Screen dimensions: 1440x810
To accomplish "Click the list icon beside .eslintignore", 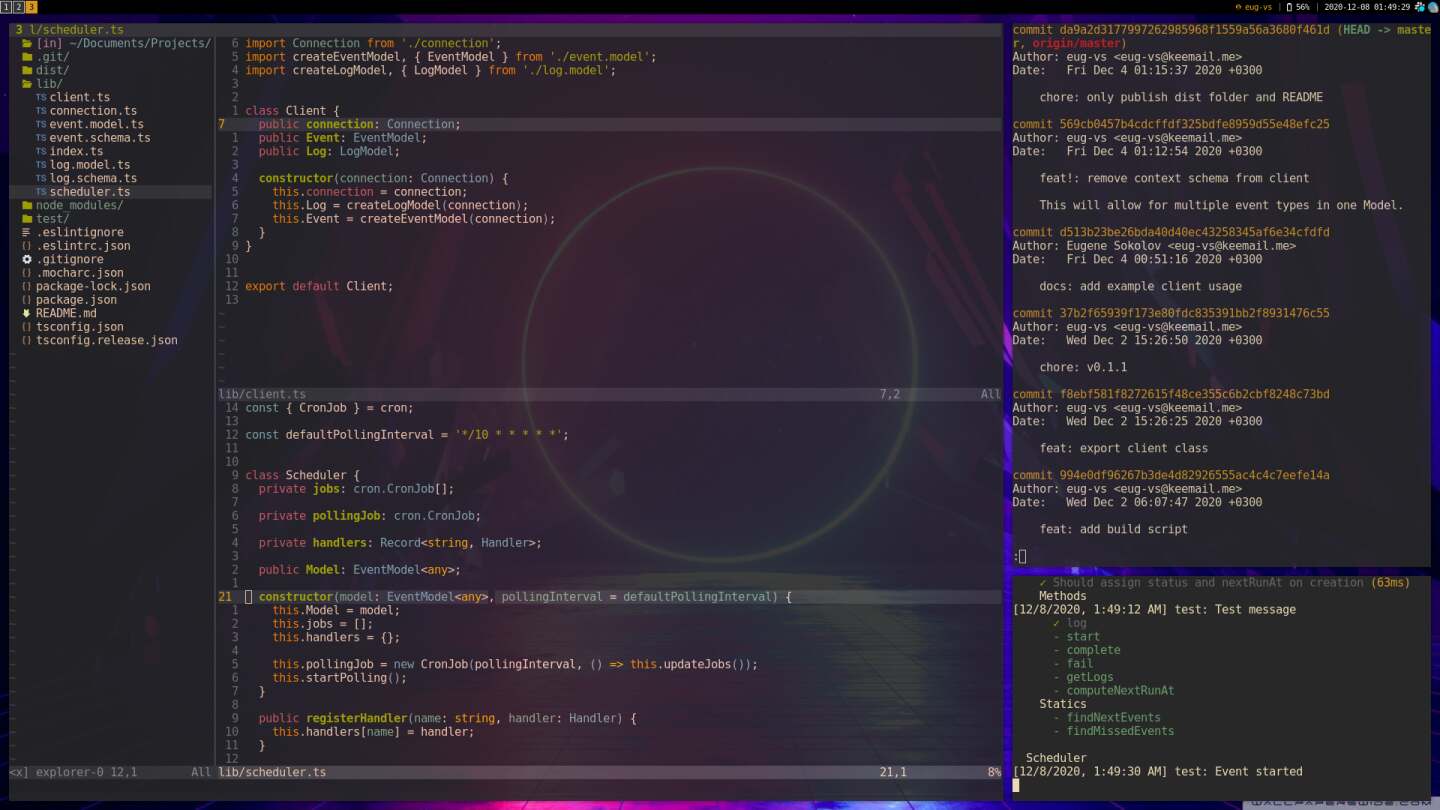I will tap(25, 232).
